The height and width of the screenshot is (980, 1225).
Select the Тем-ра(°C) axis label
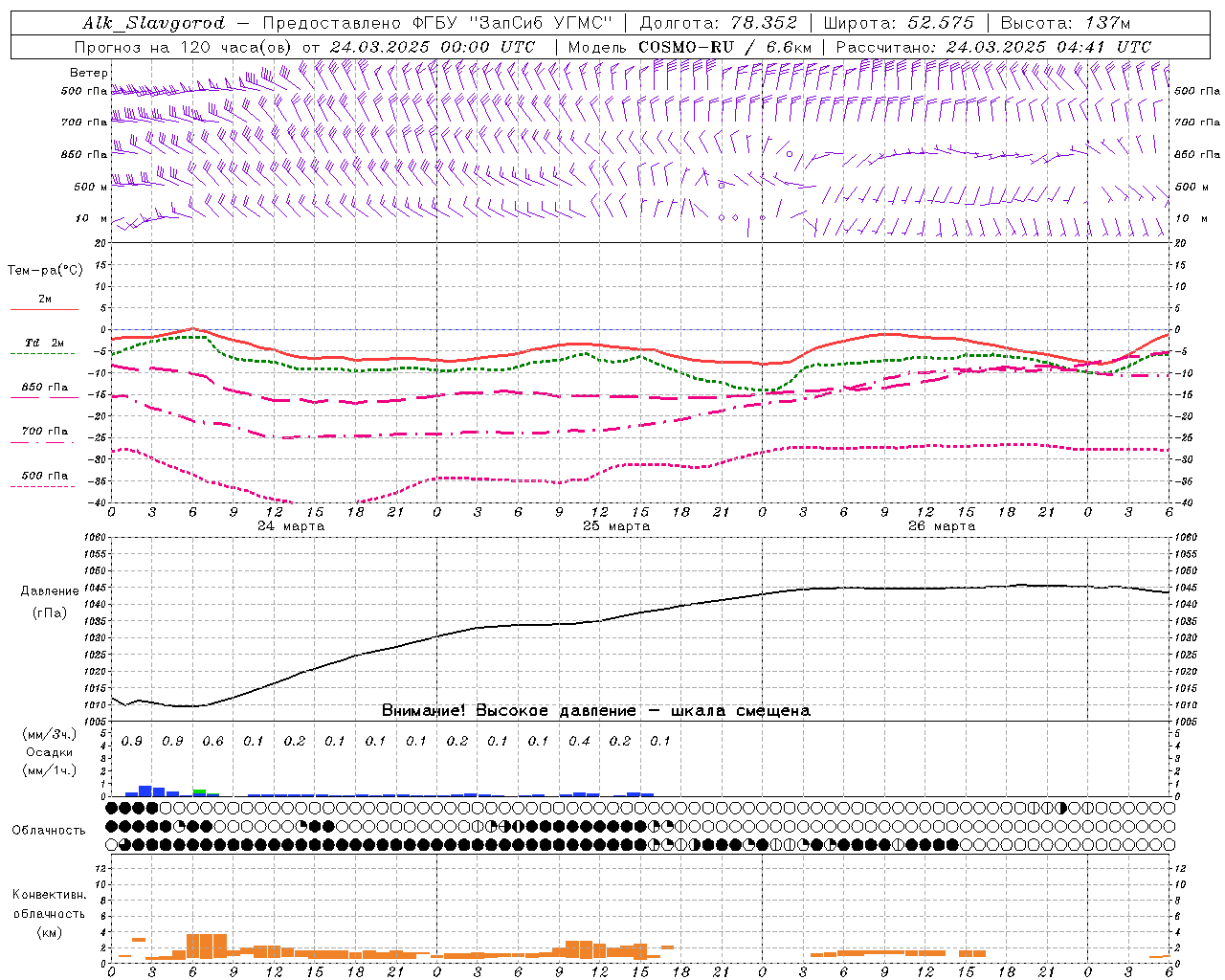(45, 271)
